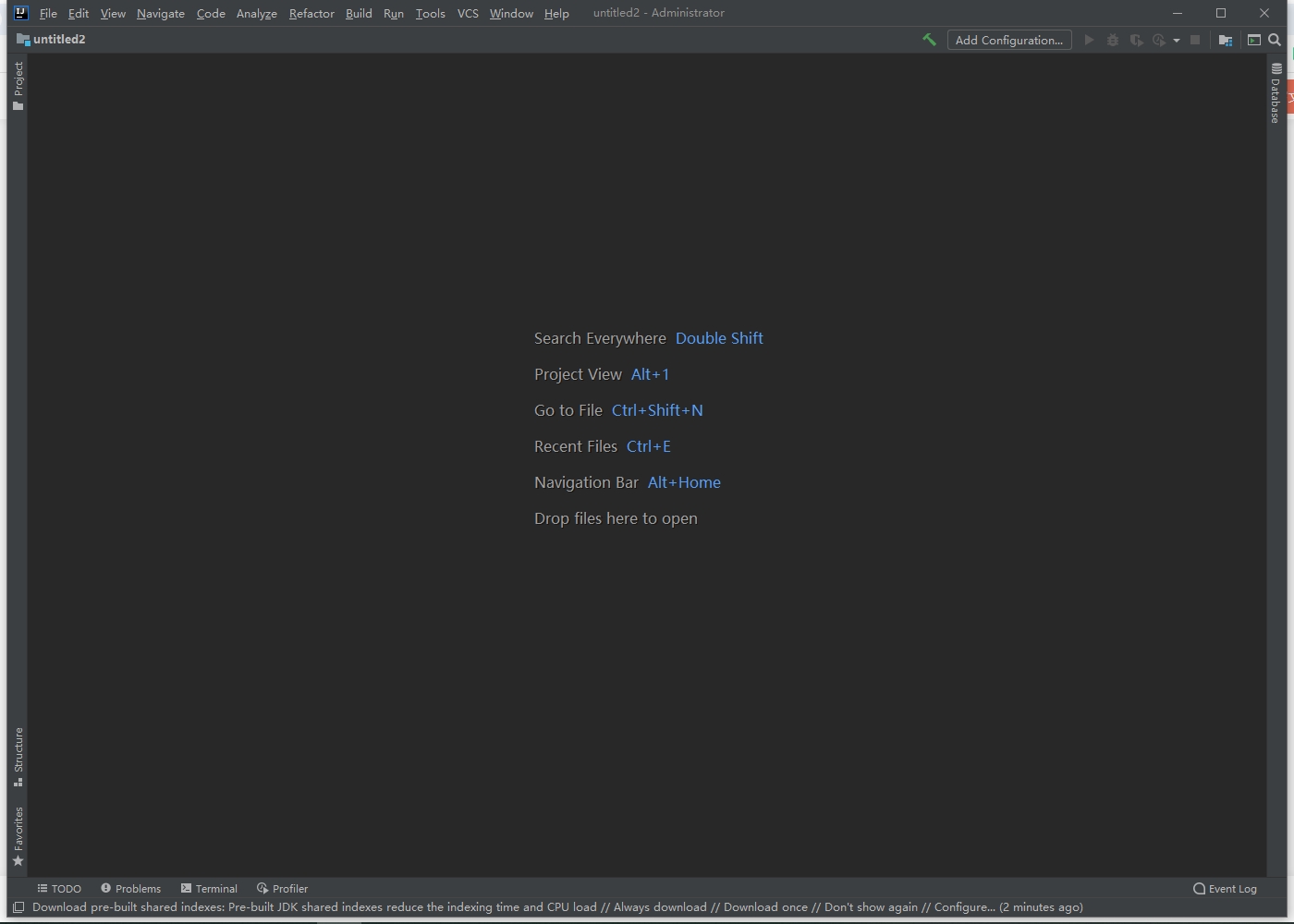Click the IntelliJ IDEA logo icon

pyautogui.click(x=20, y=13)
